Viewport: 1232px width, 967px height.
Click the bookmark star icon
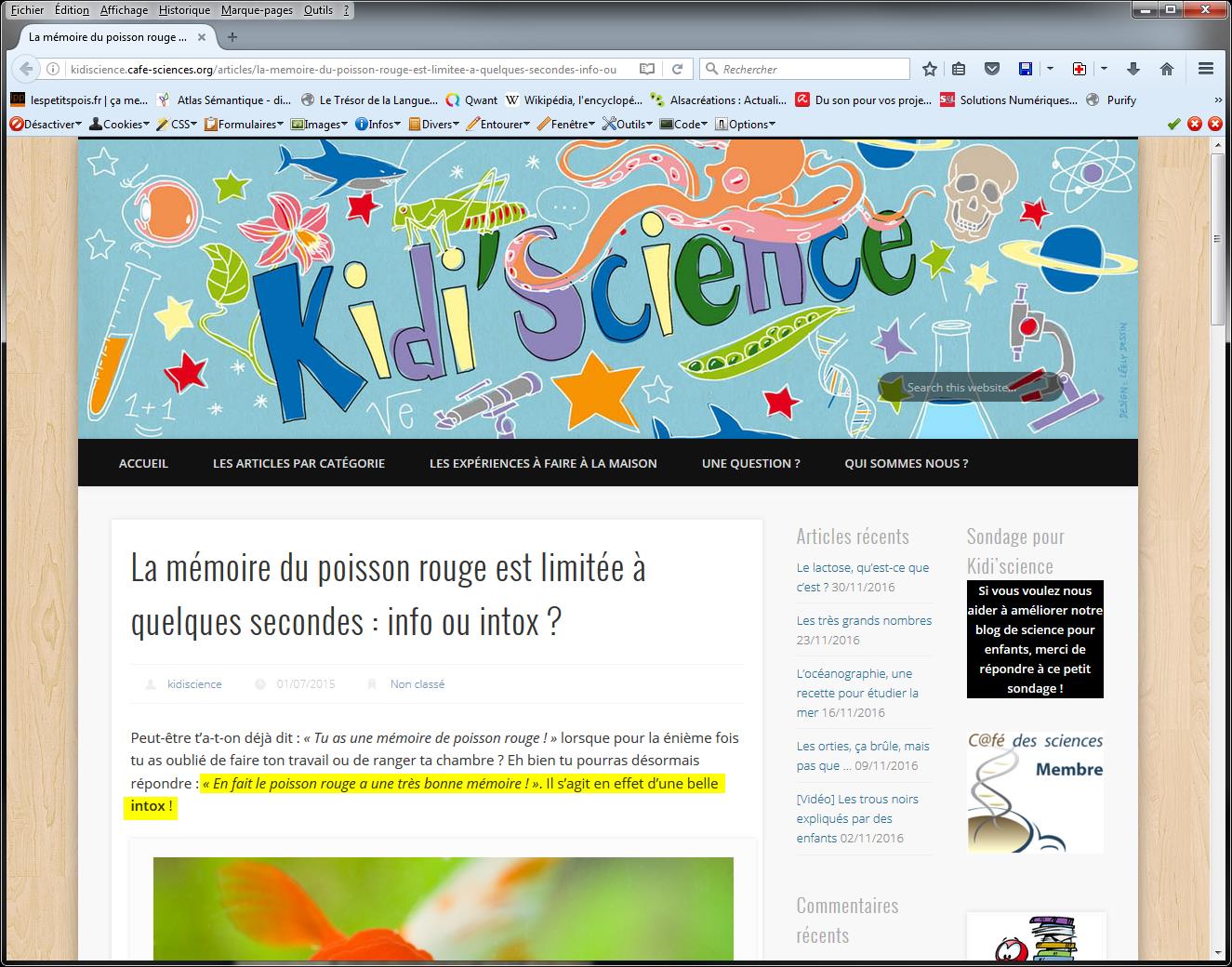click(929, 69)
